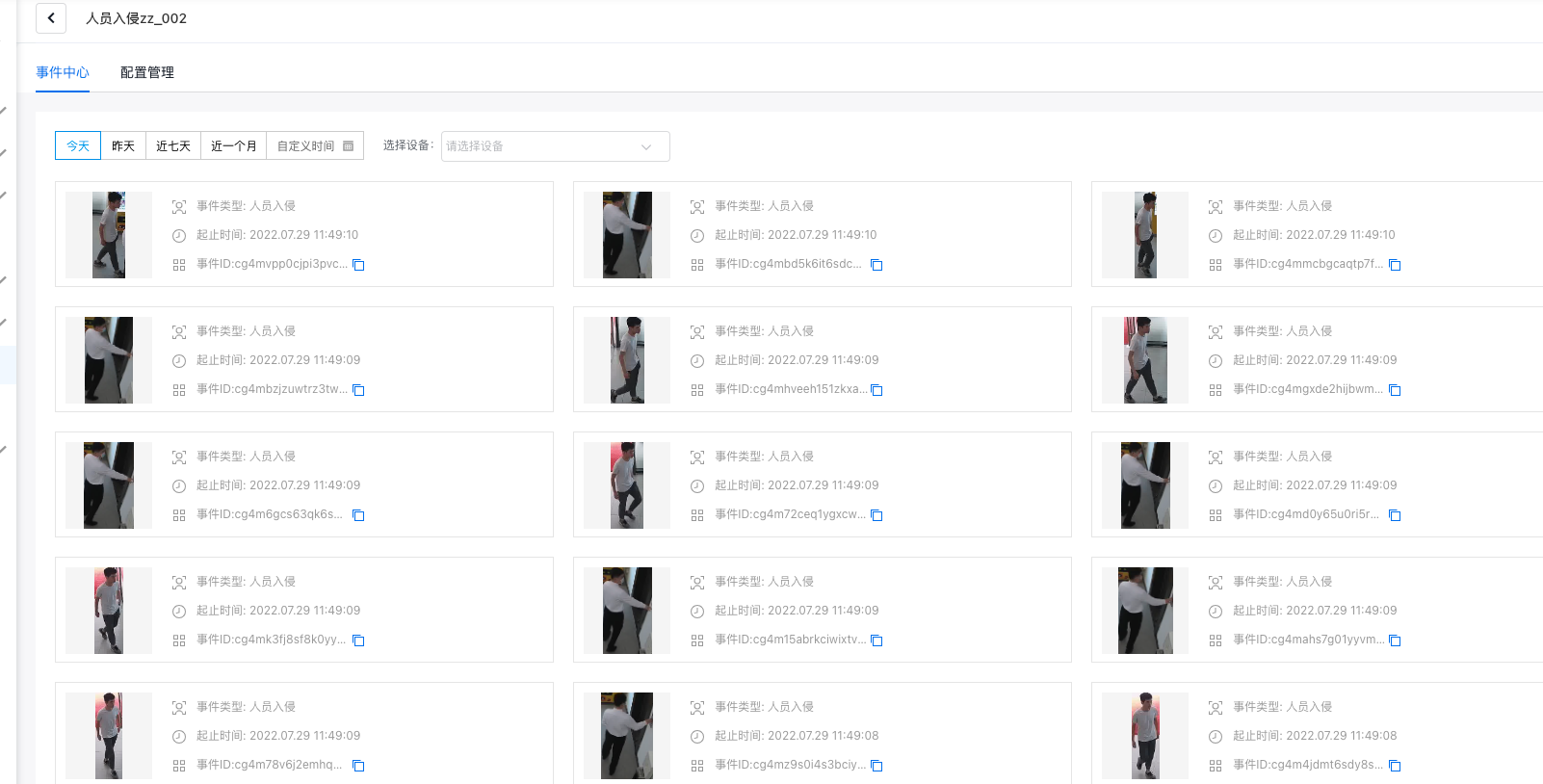Copy event ID cg4m4jdmt6sdy8s

pos(1395,766)
